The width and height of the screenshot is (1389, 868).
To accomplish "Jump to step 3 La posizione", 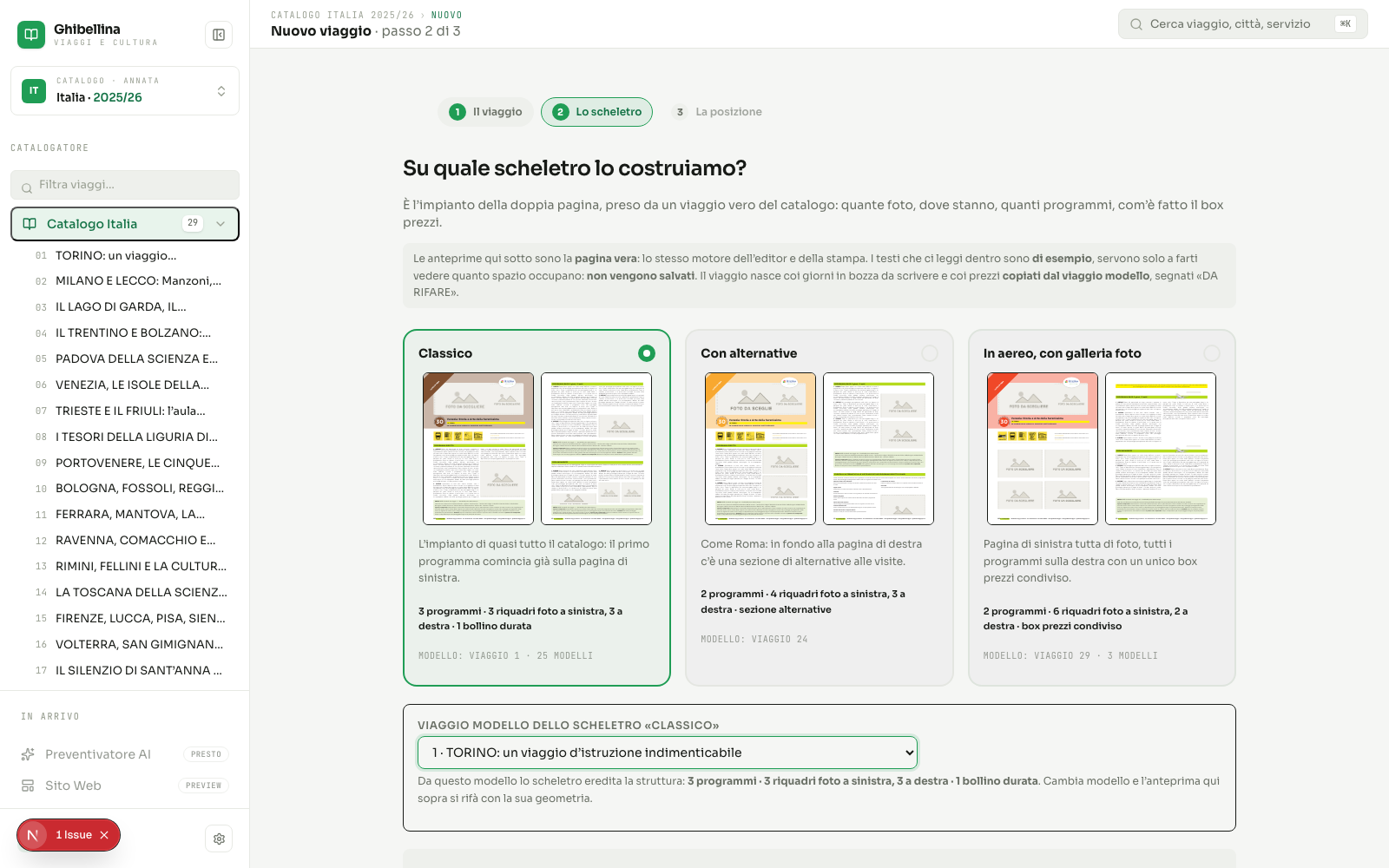I will pyautogui.click(x=718, y=112).
